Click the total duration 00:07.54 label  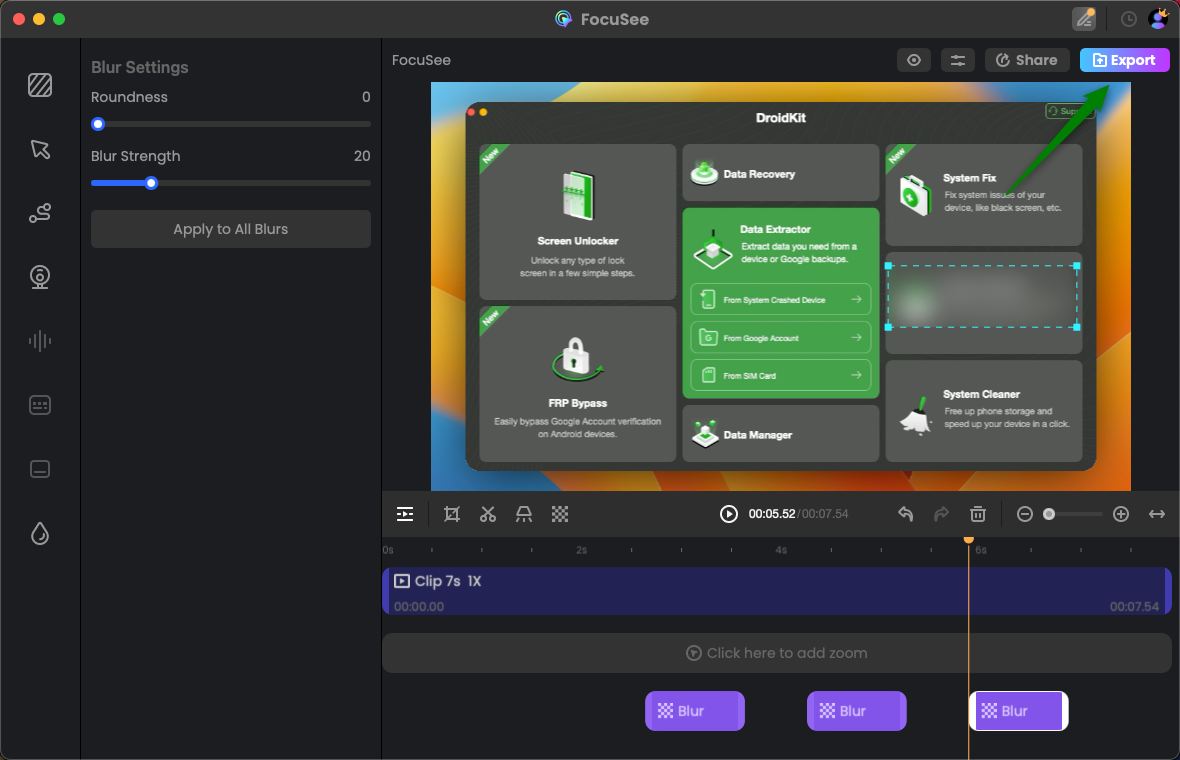825,514
